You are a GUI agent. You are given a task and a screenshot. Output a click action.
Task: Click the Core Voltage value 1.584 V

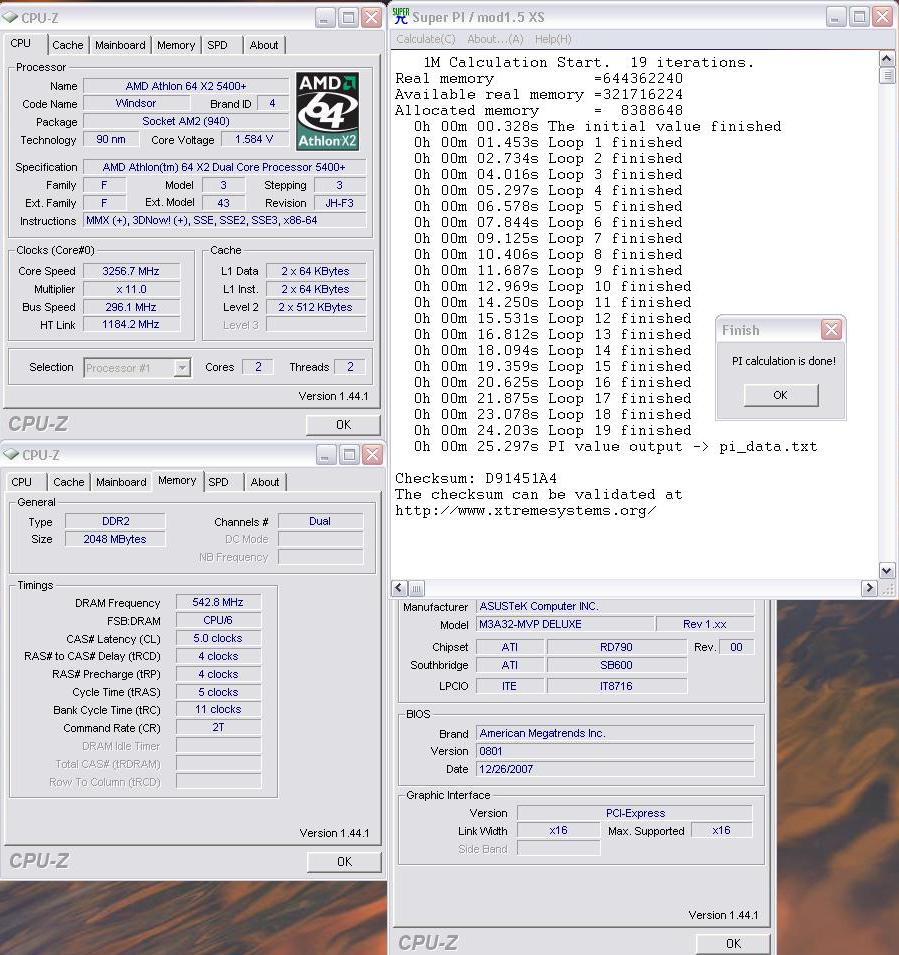254,139
